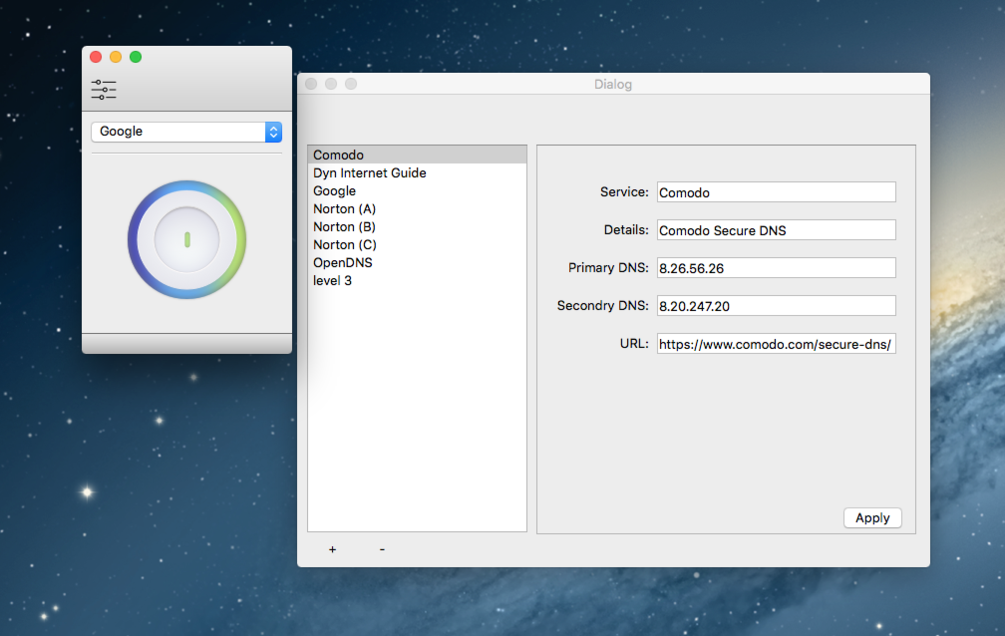Select Norton (A) in the list

point(417,208)
